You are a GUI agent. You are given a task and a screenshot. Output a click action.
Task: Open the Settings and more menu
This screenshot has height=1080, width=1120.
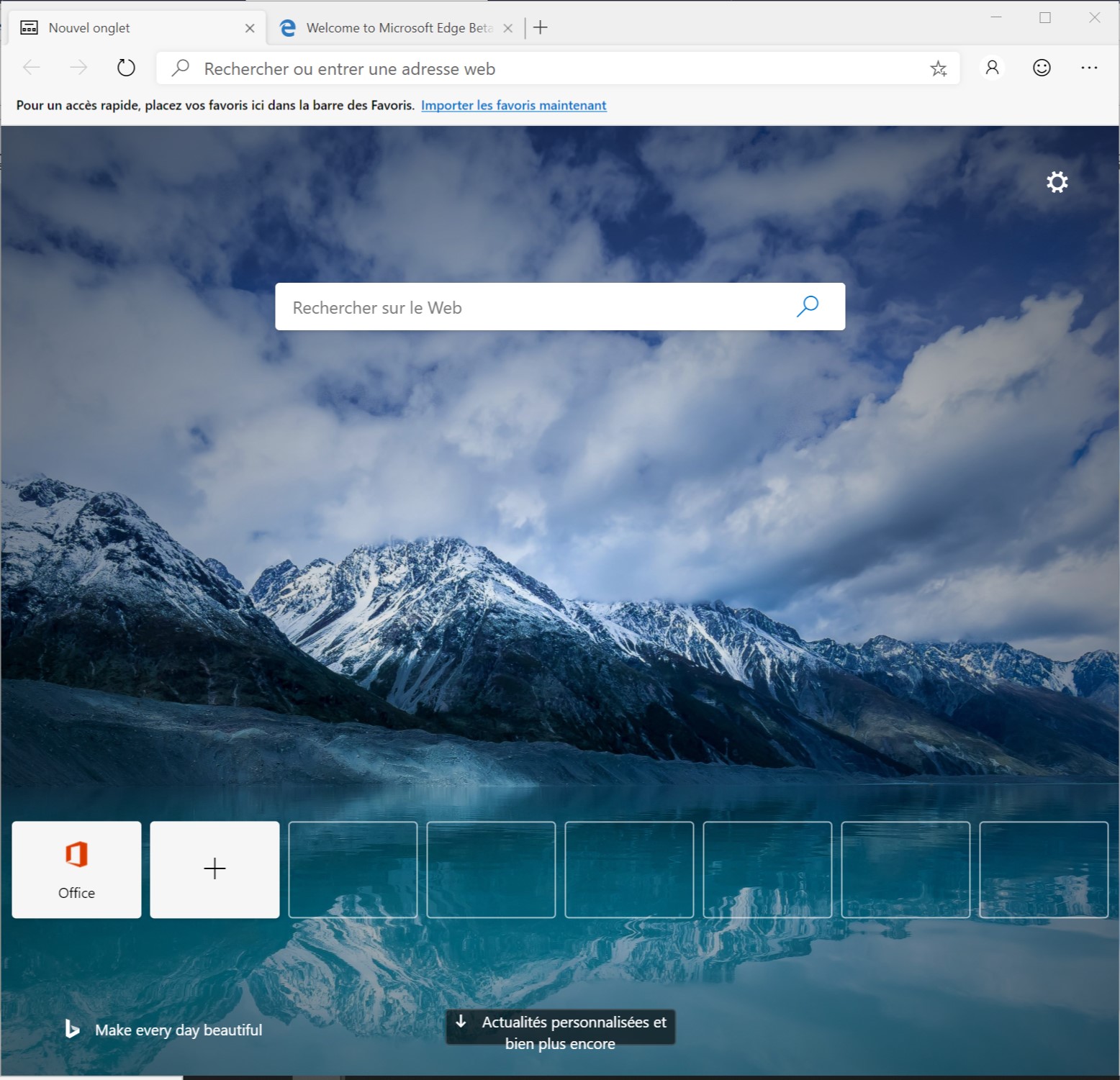(x=1089, y=68)
